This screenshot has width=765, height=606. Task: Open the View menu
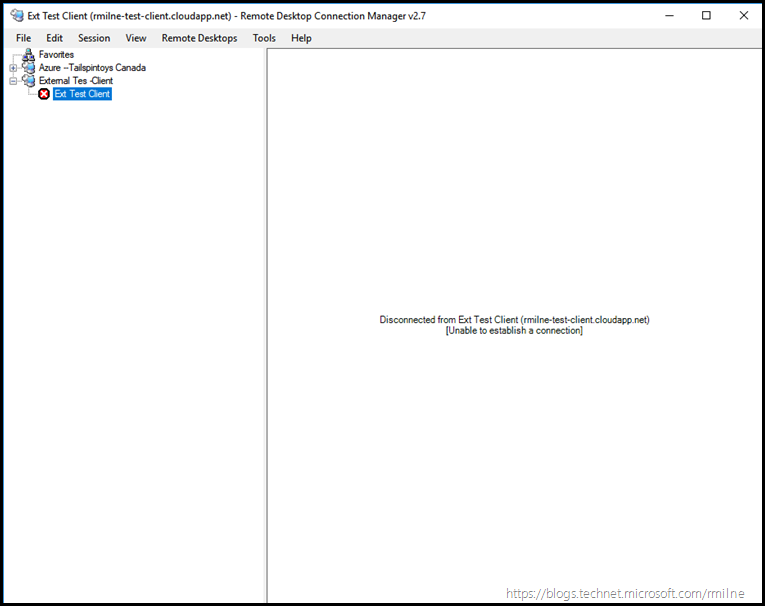[136, 38]
